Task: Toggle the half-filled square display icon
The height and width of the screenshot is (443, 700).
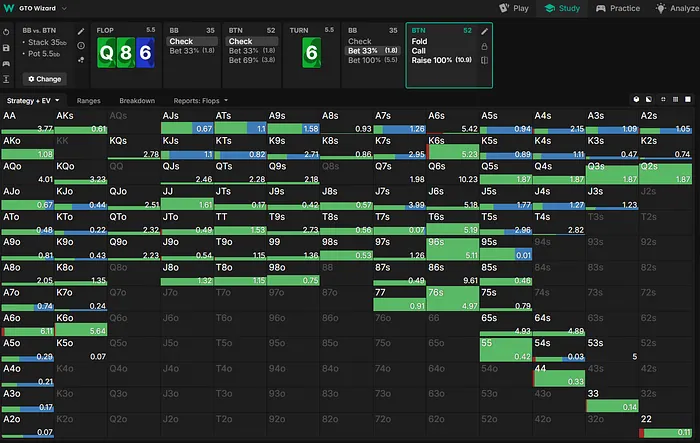Action: 649,99
